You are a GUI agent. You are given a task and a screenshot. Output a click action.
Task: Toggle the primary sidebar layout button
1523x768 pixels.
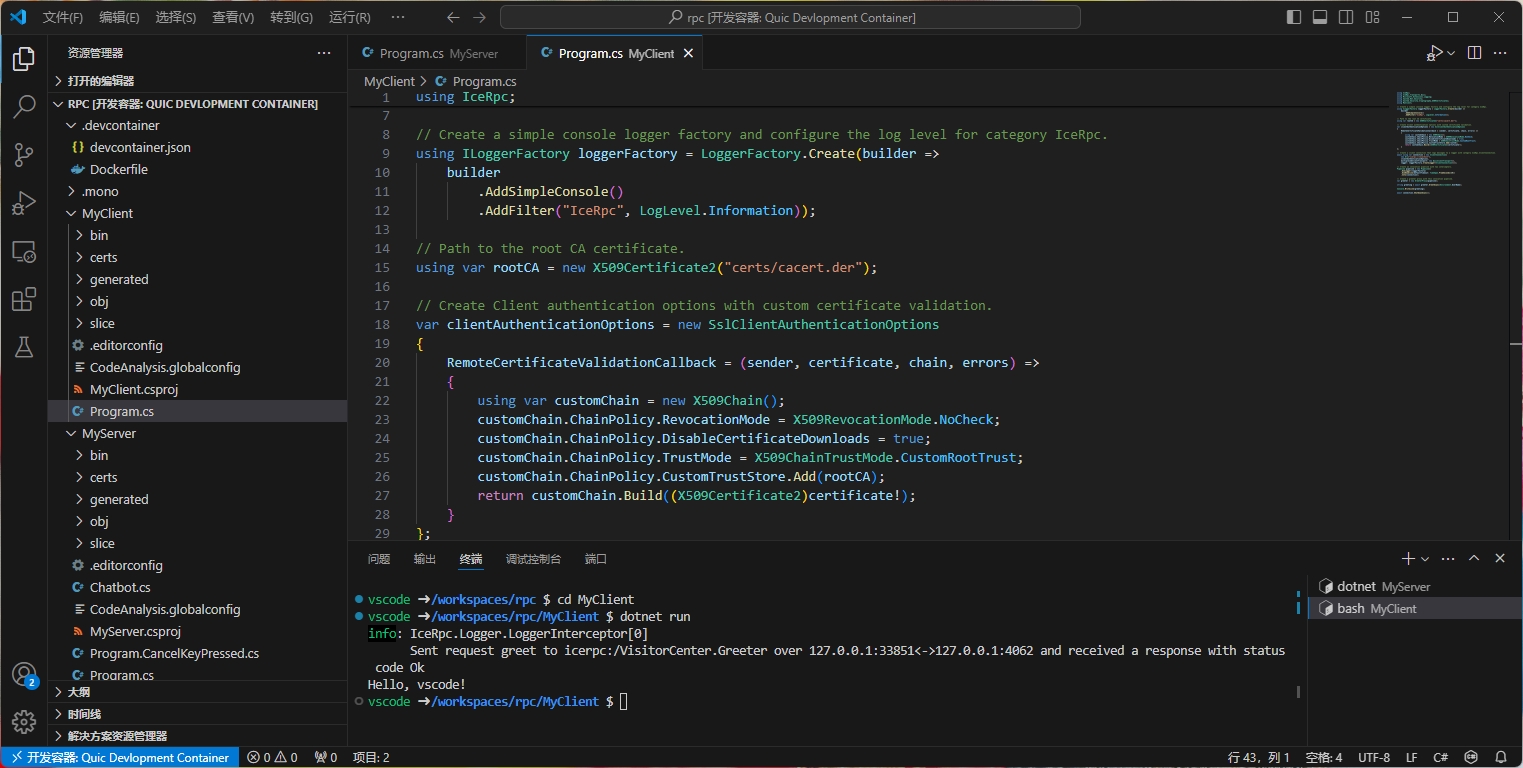point(1295,17)
